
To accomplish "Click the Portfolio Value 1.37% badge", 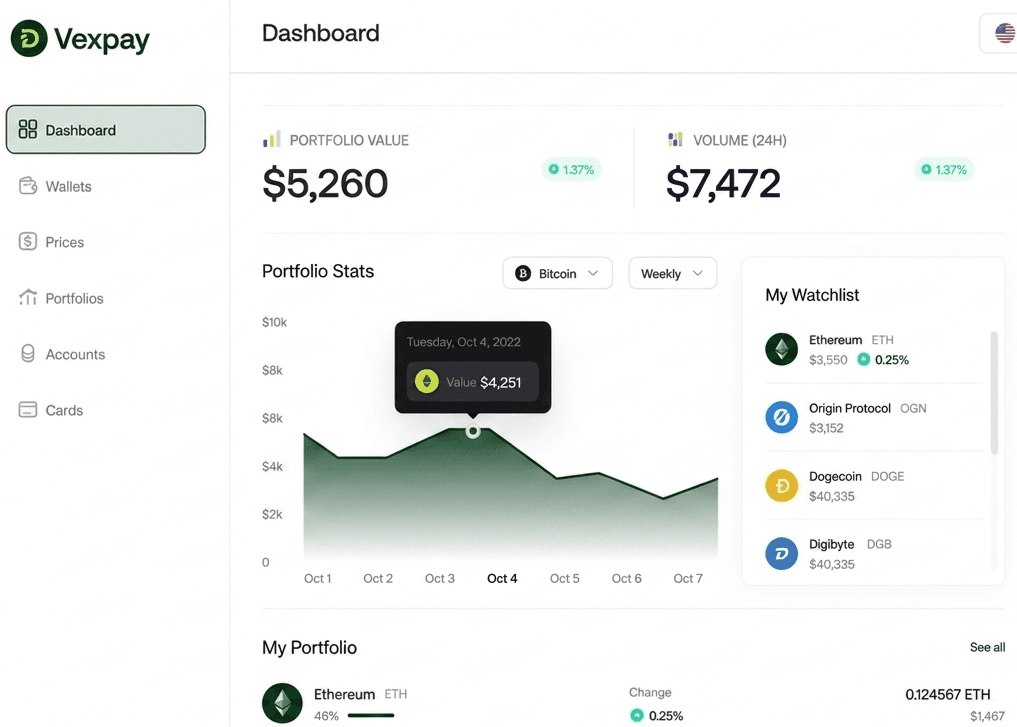I will pyautogui.click(x=571, y=169).
